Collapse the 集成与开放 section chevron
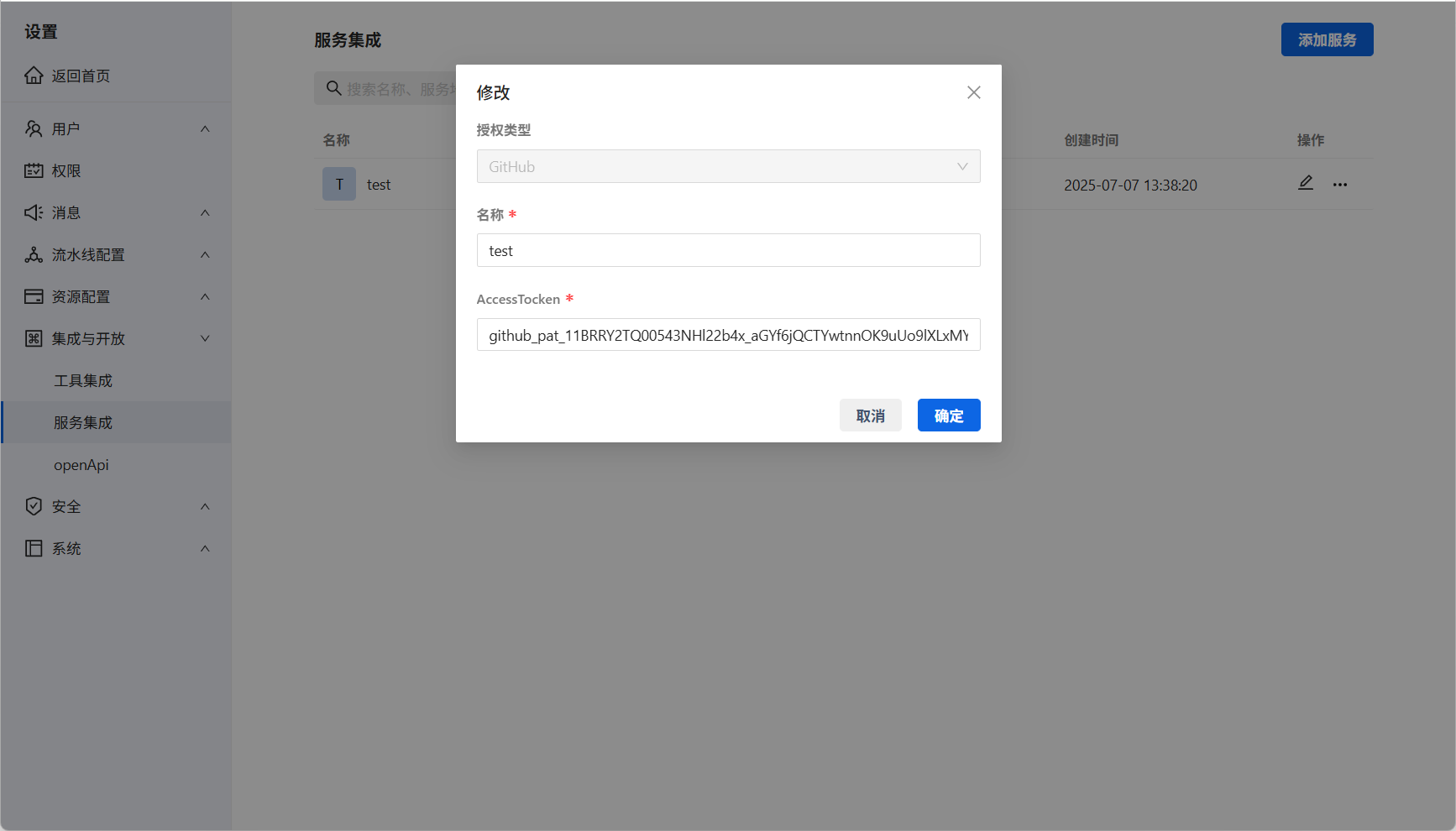The width and height of the screenshot is (1456, 831). 205,338
